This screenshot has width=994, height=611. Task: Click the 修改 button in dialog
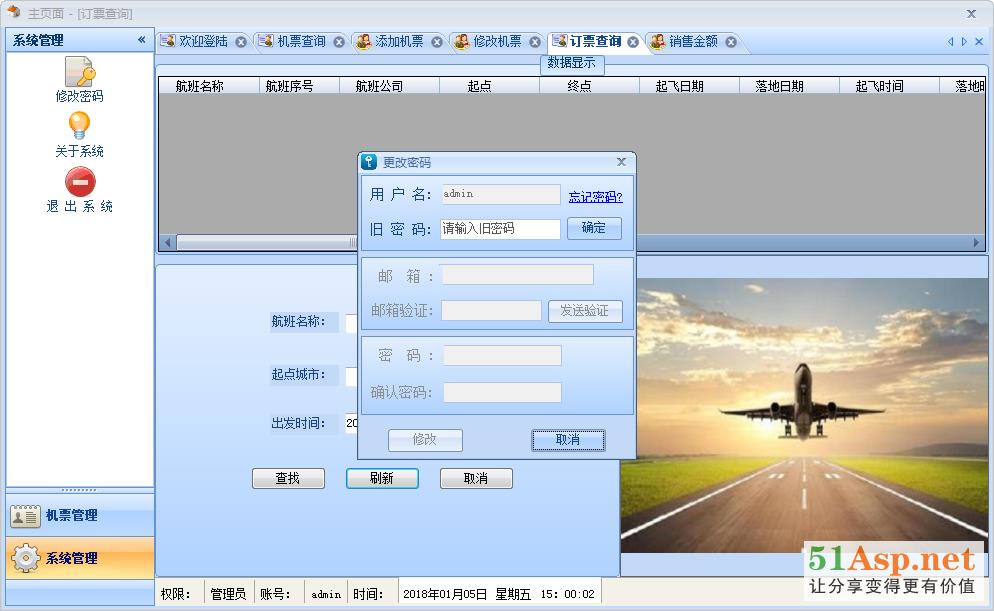[425, 440]
